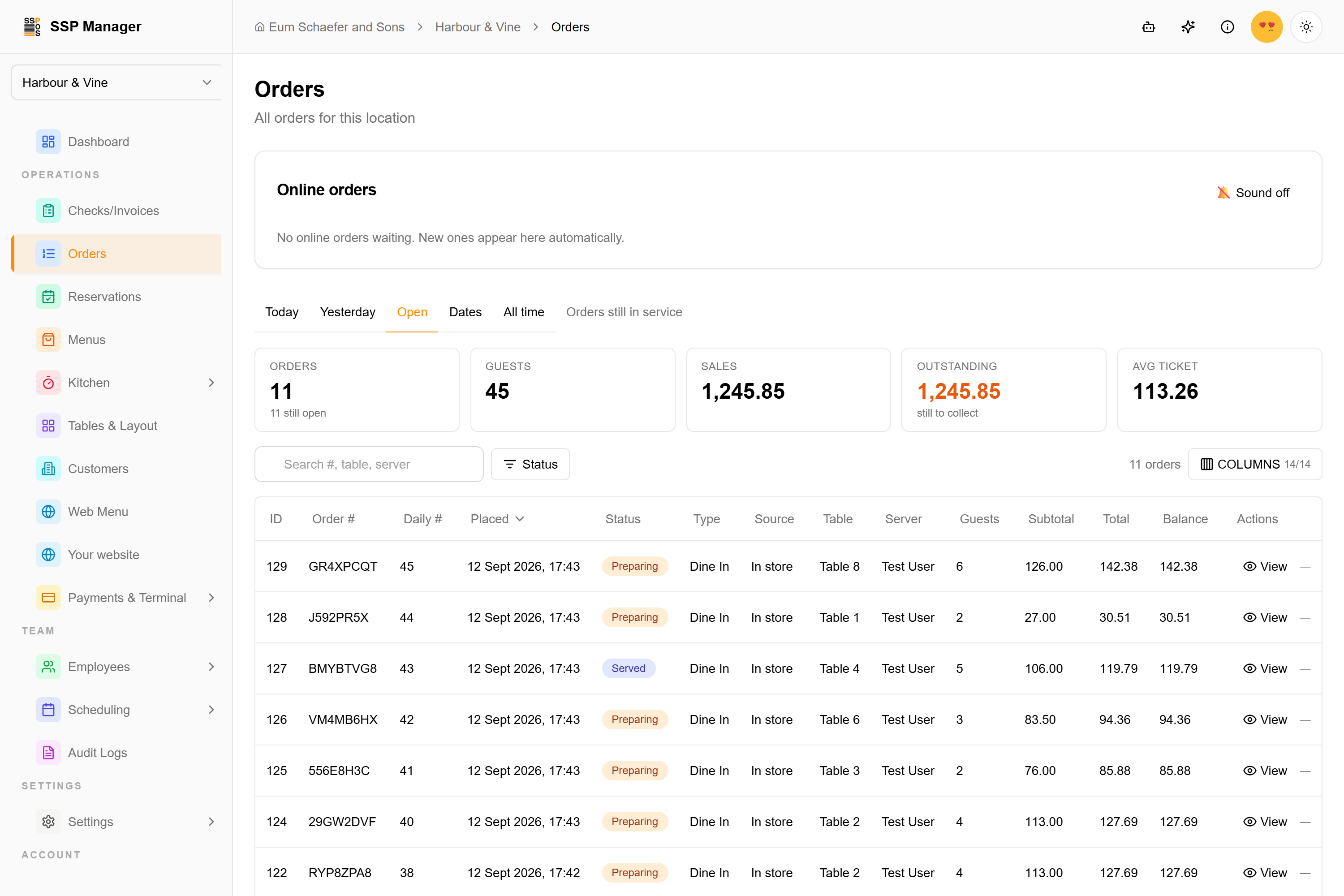The width and height of the screenshot is (1344, 896).
Task: Click the sparkles AI icon in header
Action: tap(1188, 27)
